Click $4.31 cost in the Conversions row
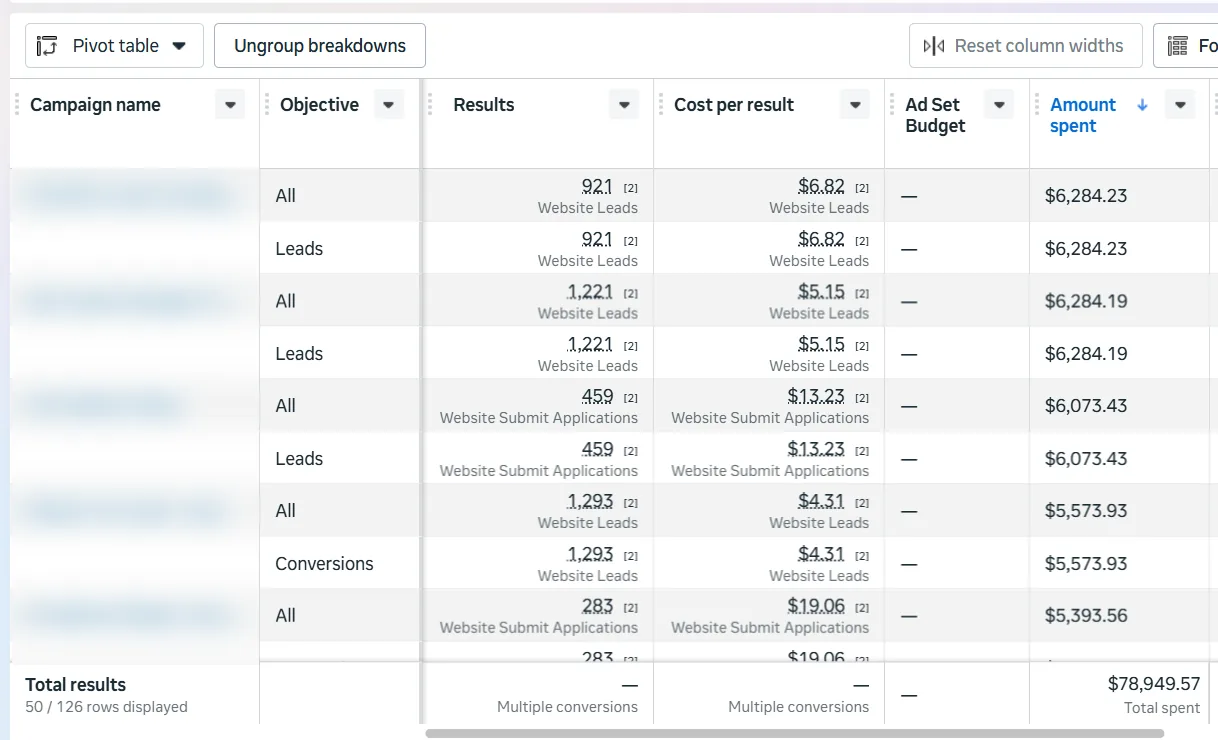1218x740 pixels. coord(821,554)
